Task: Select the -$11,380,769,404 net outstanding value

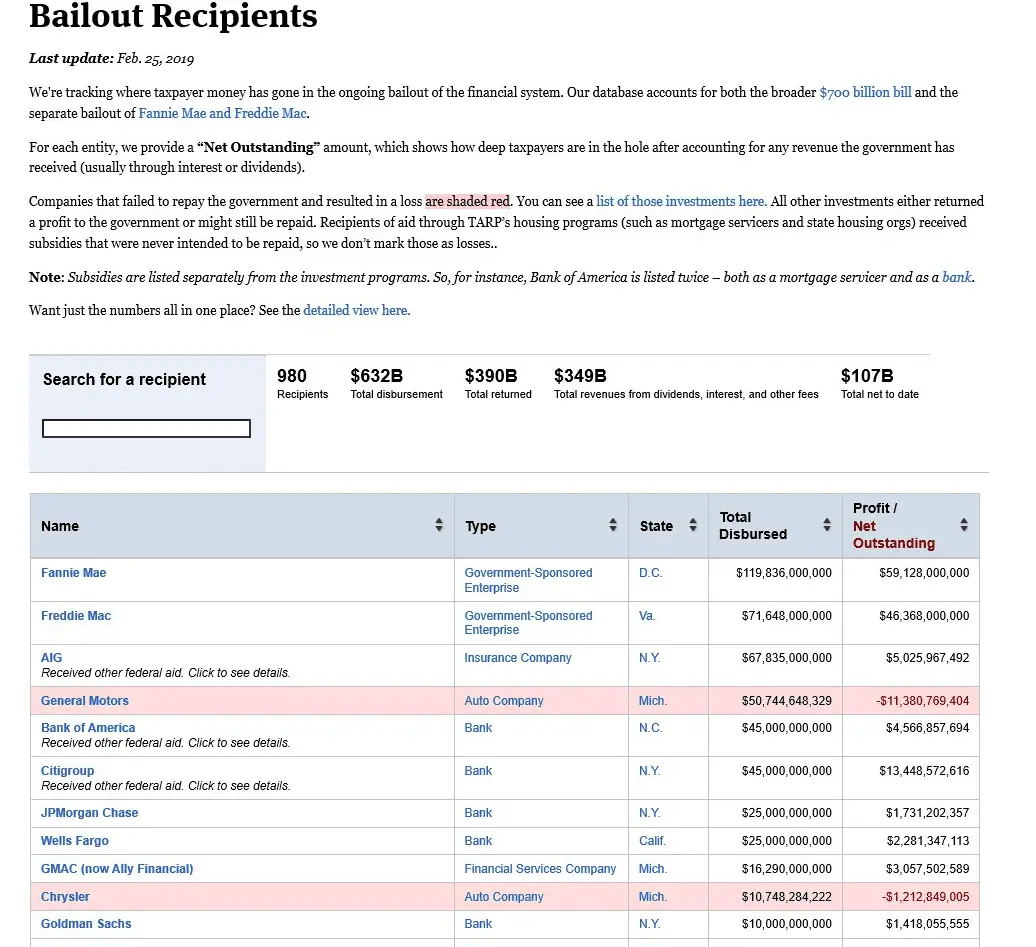Action: (x=922, y=701)
